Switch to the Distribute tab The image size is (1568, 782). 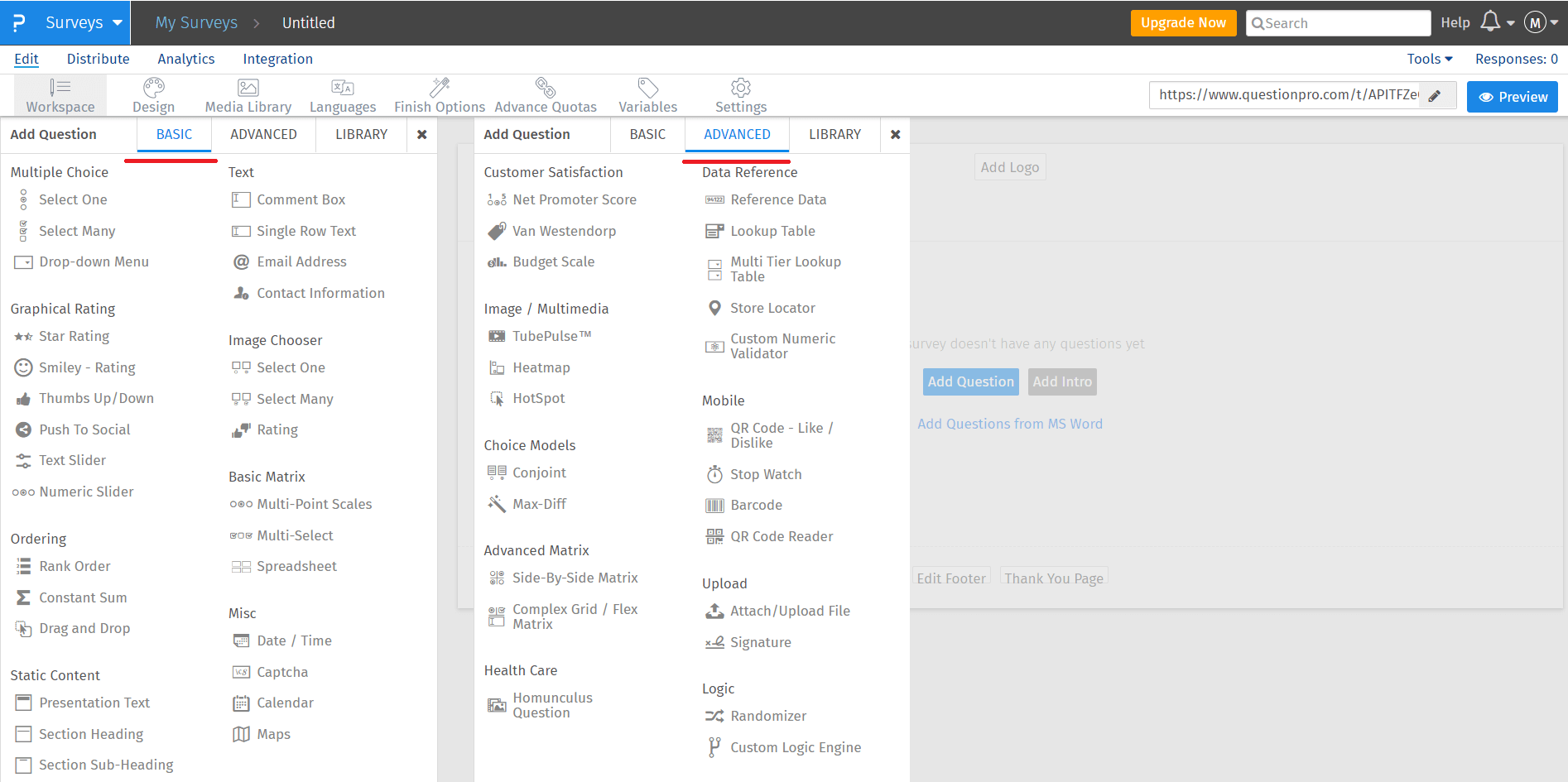[98, 59]
